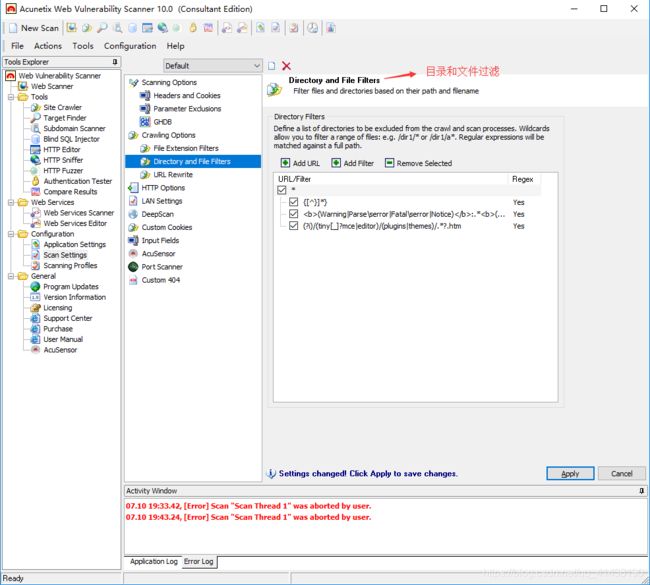The image size is (650, 585).
Task: Click the Target Finder magnifier icon in the toolbar
Action: (102, 28)
